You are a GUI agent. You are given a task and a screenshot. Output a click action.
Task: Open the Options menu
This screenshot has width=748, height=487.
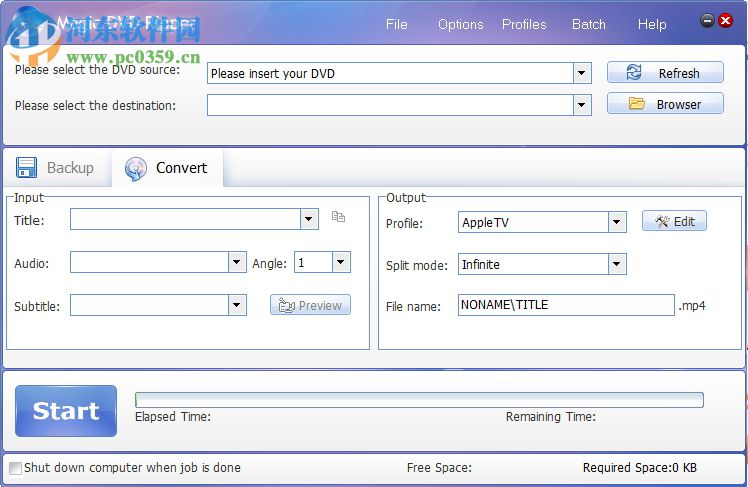(x=461, y=24)
